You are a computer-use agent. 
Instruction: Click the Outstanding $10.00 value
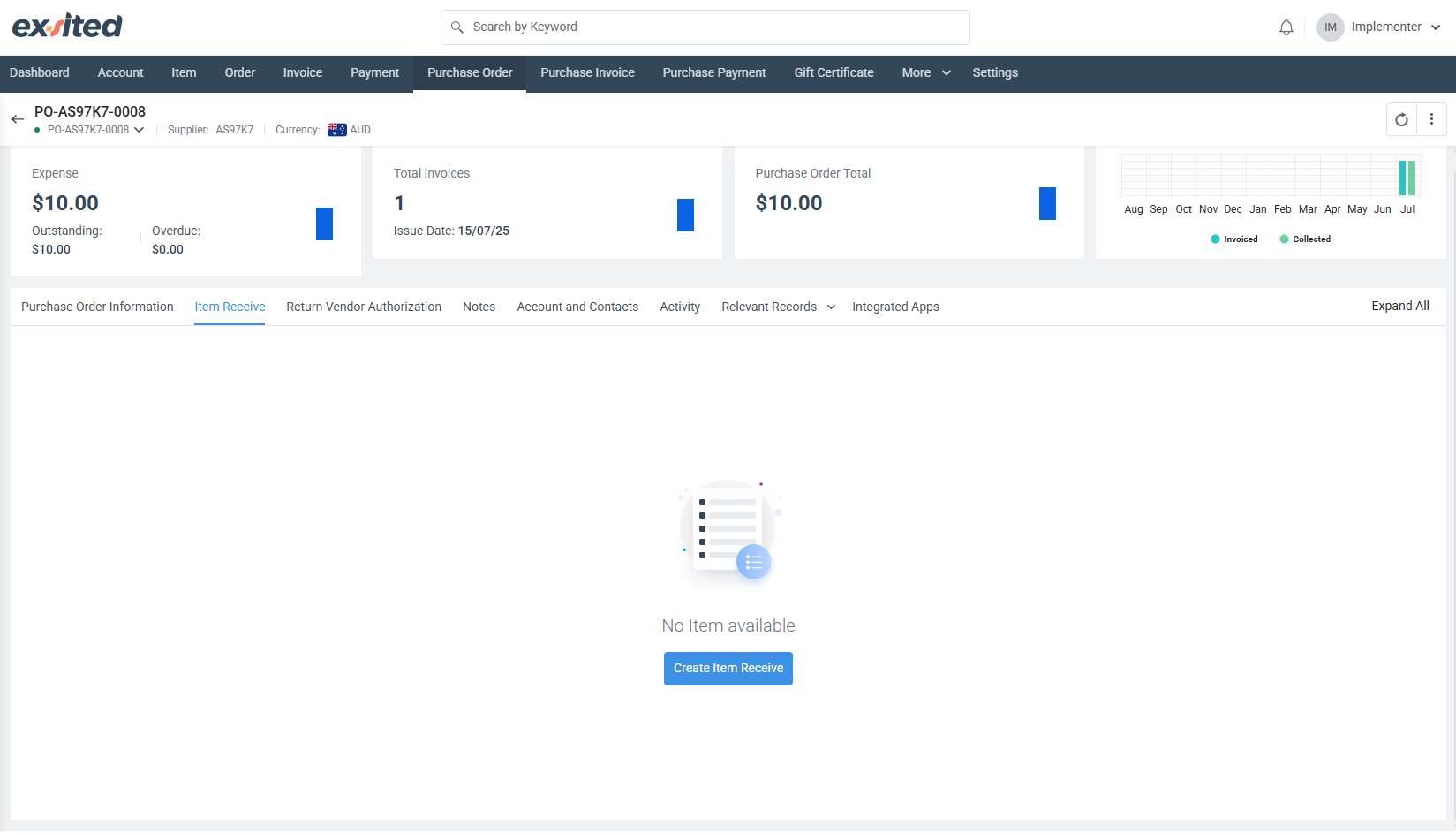point(51,249)
